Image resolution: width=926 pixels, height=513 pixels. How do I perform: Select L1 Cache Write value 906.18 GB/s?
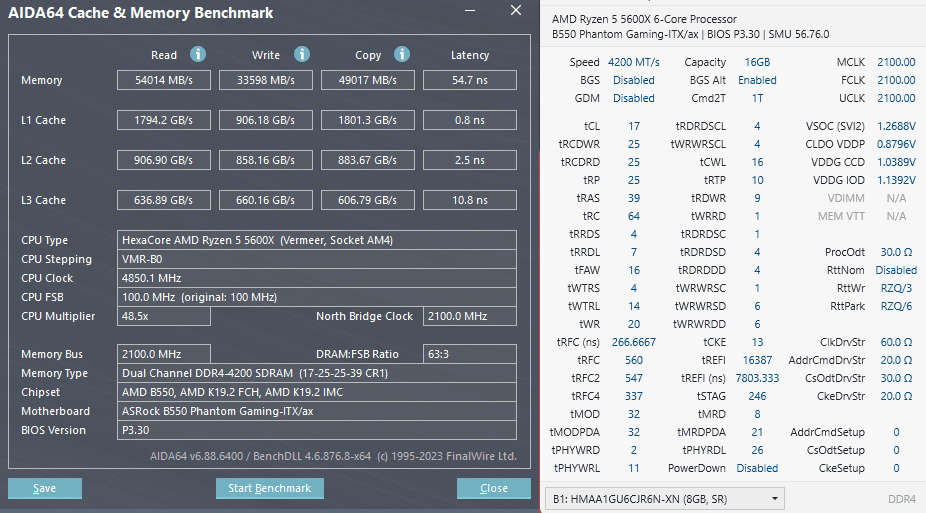[266, 120]
